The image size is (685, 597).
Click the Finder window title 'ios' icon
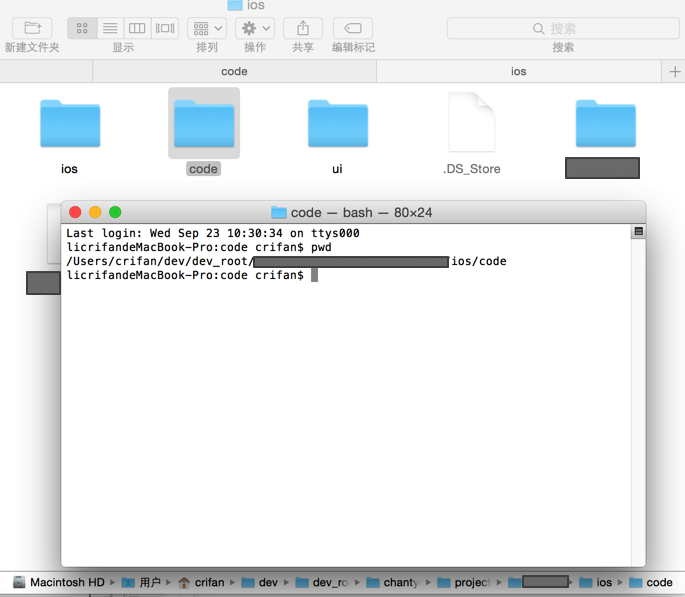click(235, 5)
